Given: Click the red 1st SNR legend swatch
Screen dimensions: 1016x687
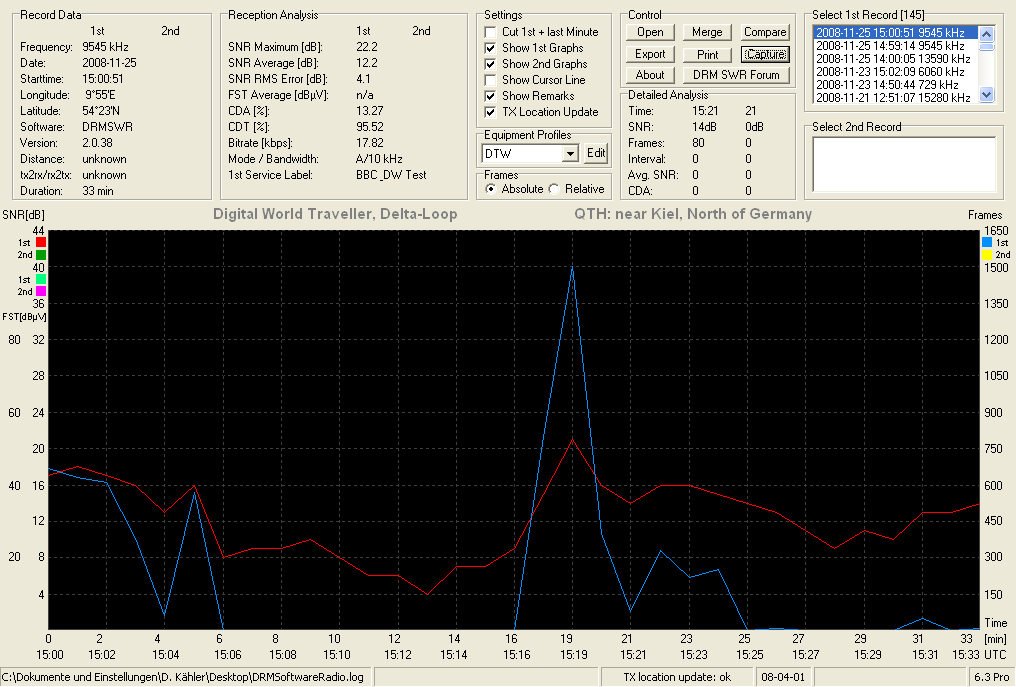Looking at the screenshot, I should click(x=41, y=242).
